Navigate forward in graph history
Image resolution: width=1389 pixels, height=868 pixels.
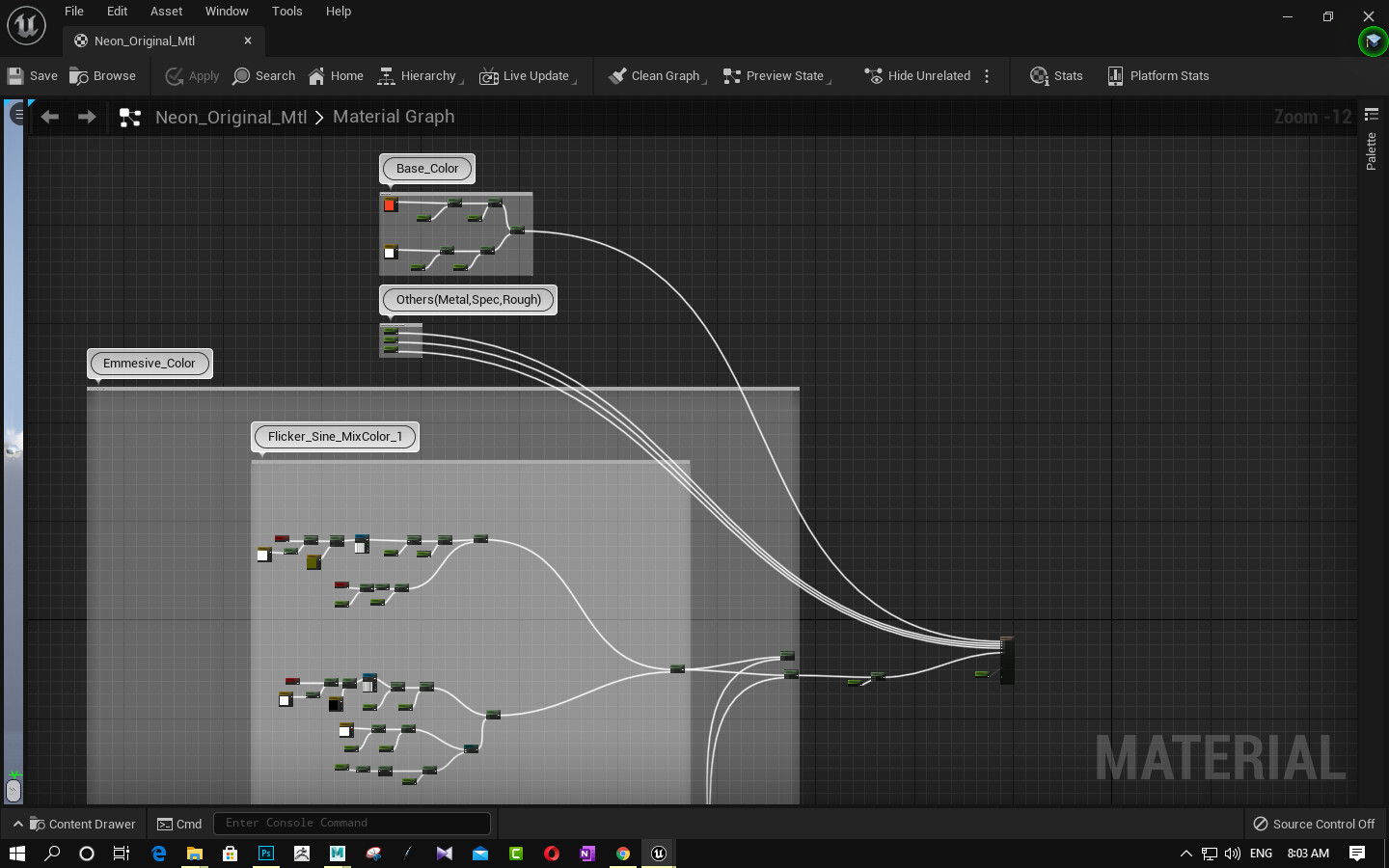click(x=87, y=117)
